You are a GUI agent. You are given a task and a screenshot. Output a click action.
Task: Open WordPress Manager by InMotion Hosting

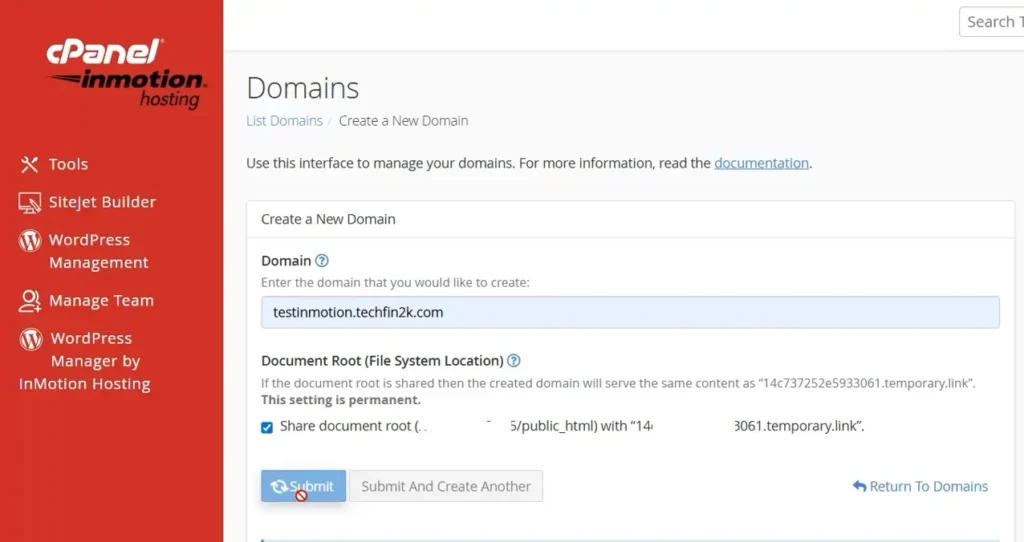pyautogui.click(x=84, y=361)
